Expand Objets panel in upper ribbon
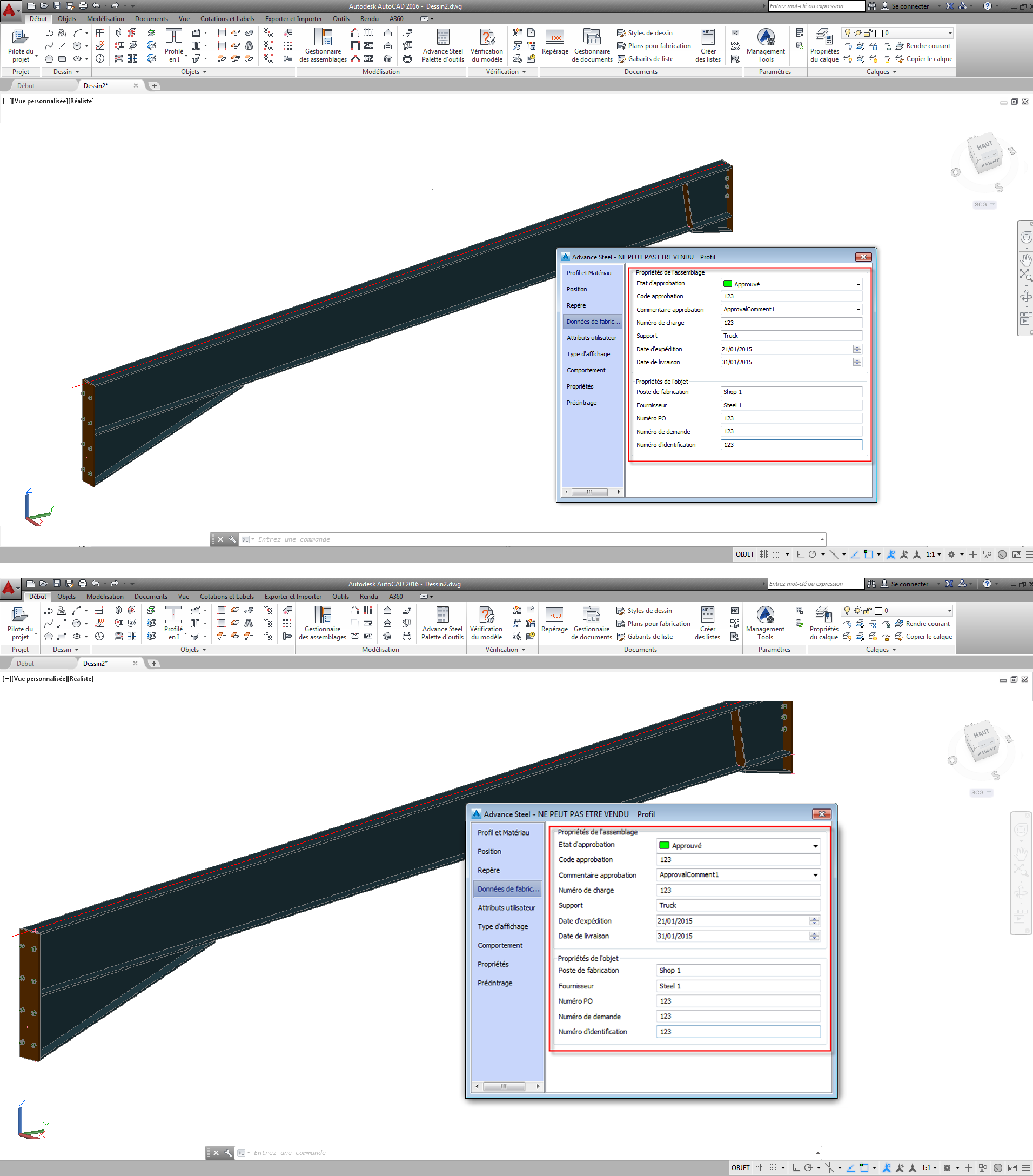Viewport: 1033px width, 1176px height. click(x=194, y=72)
